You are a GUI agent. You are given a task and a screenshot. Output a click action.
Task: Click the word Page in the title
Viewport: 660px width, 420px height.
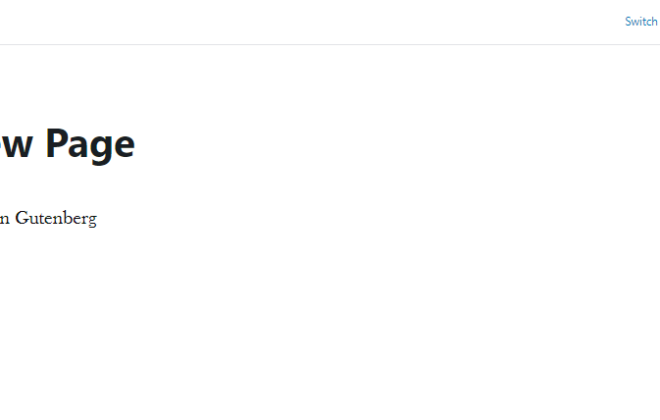pyautogui.click(x=90, y=144)
